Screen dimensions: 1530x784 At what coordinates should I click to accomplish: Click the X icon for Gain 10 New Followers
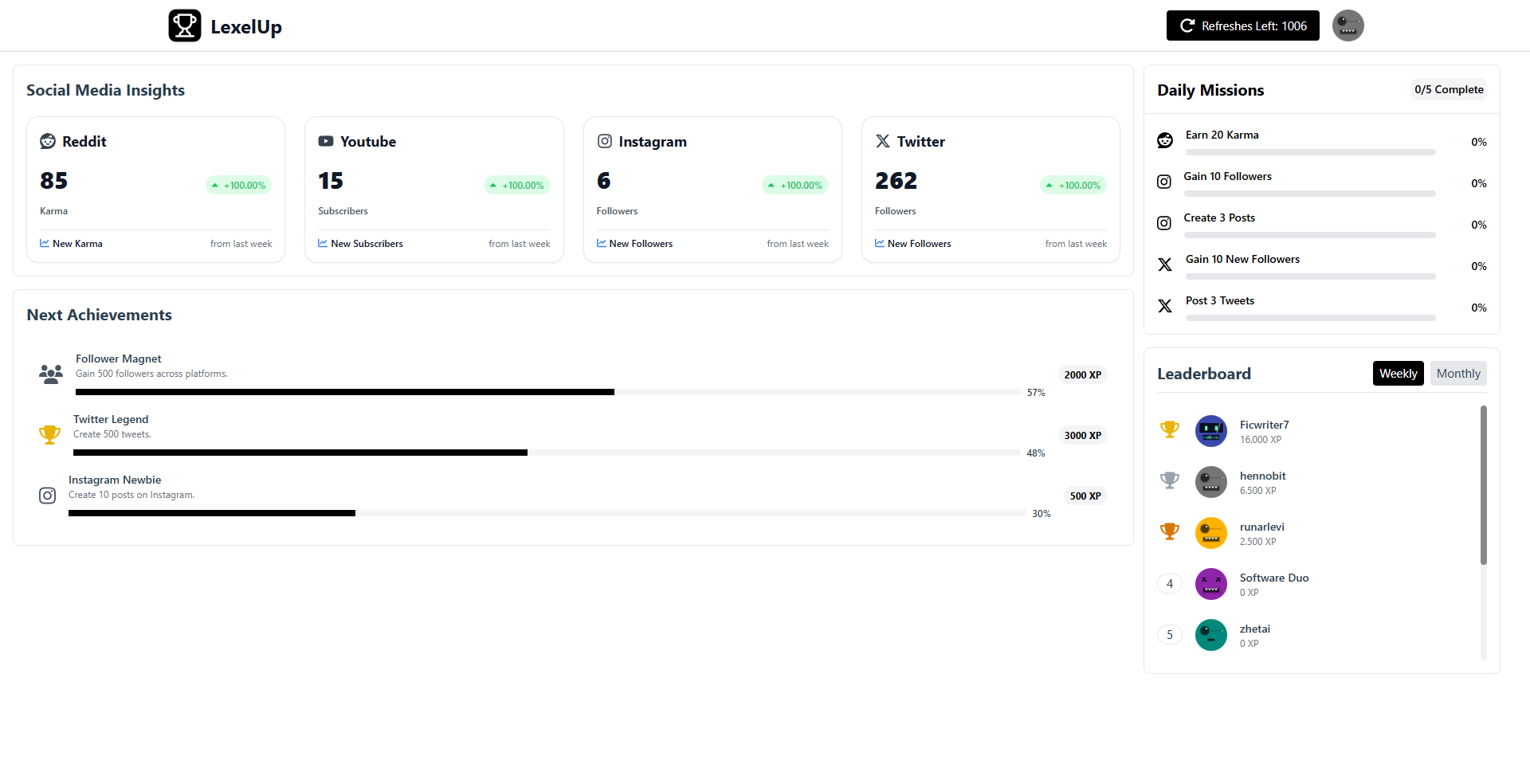pyautogui.click(x=1165, y=265)
